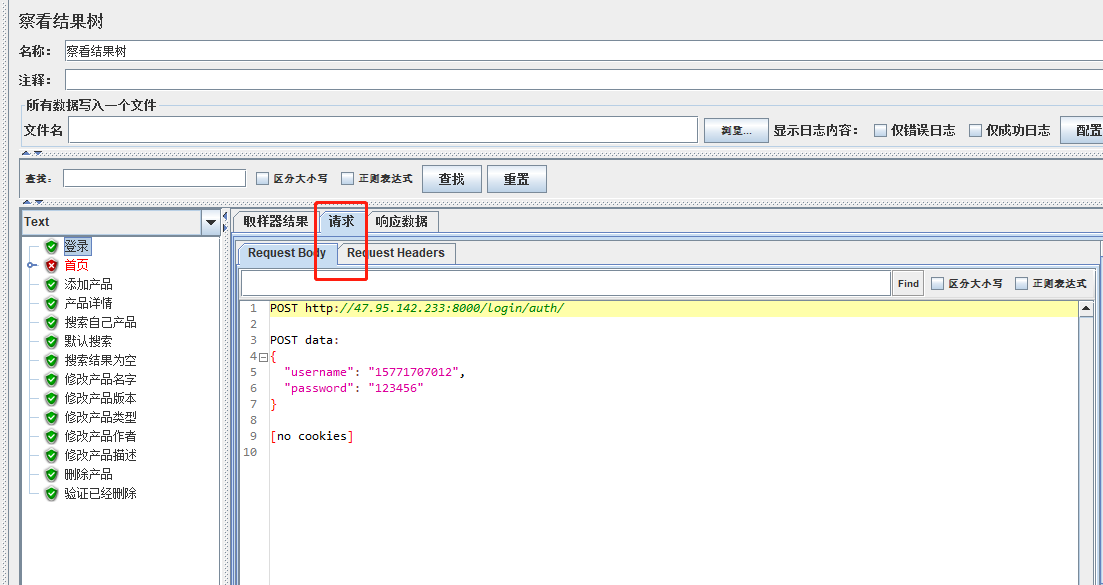Screen dimensions: 1103x585
Task: Click 浏览... file button
Action: coord(737,130)
